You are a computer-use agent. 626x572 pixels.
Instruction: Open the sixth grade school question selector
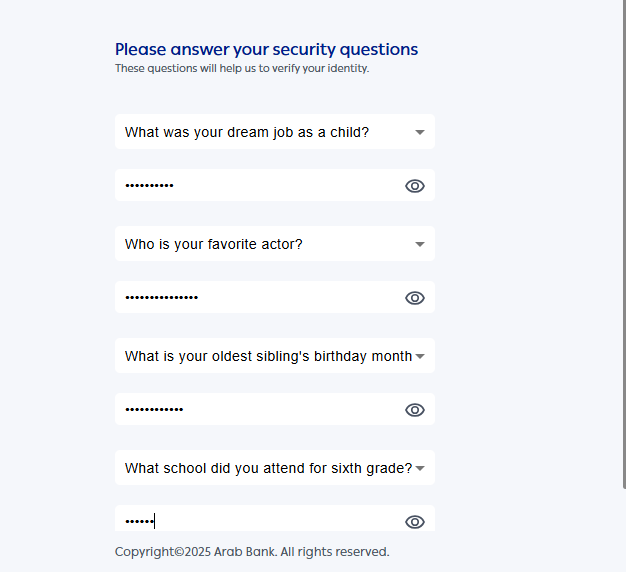pyautogui.click(x=260, y=468)
